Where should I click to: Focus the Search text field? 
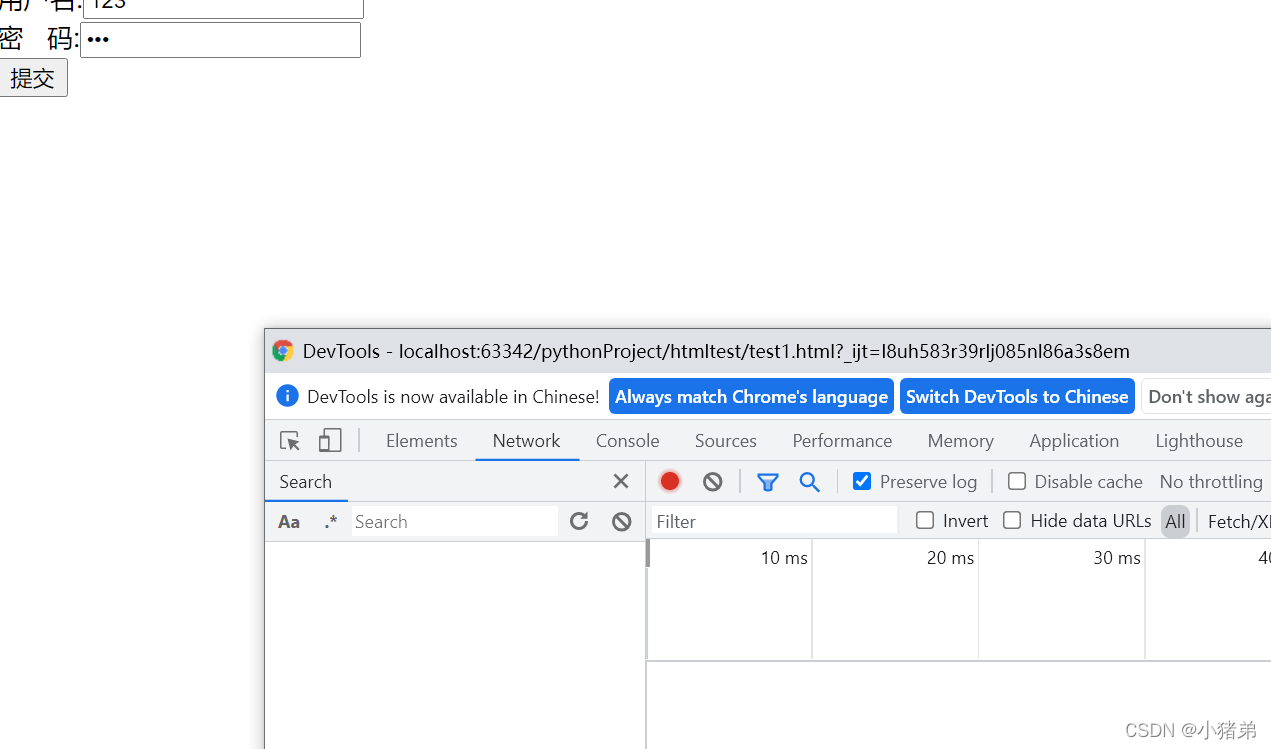pos(455,521)
